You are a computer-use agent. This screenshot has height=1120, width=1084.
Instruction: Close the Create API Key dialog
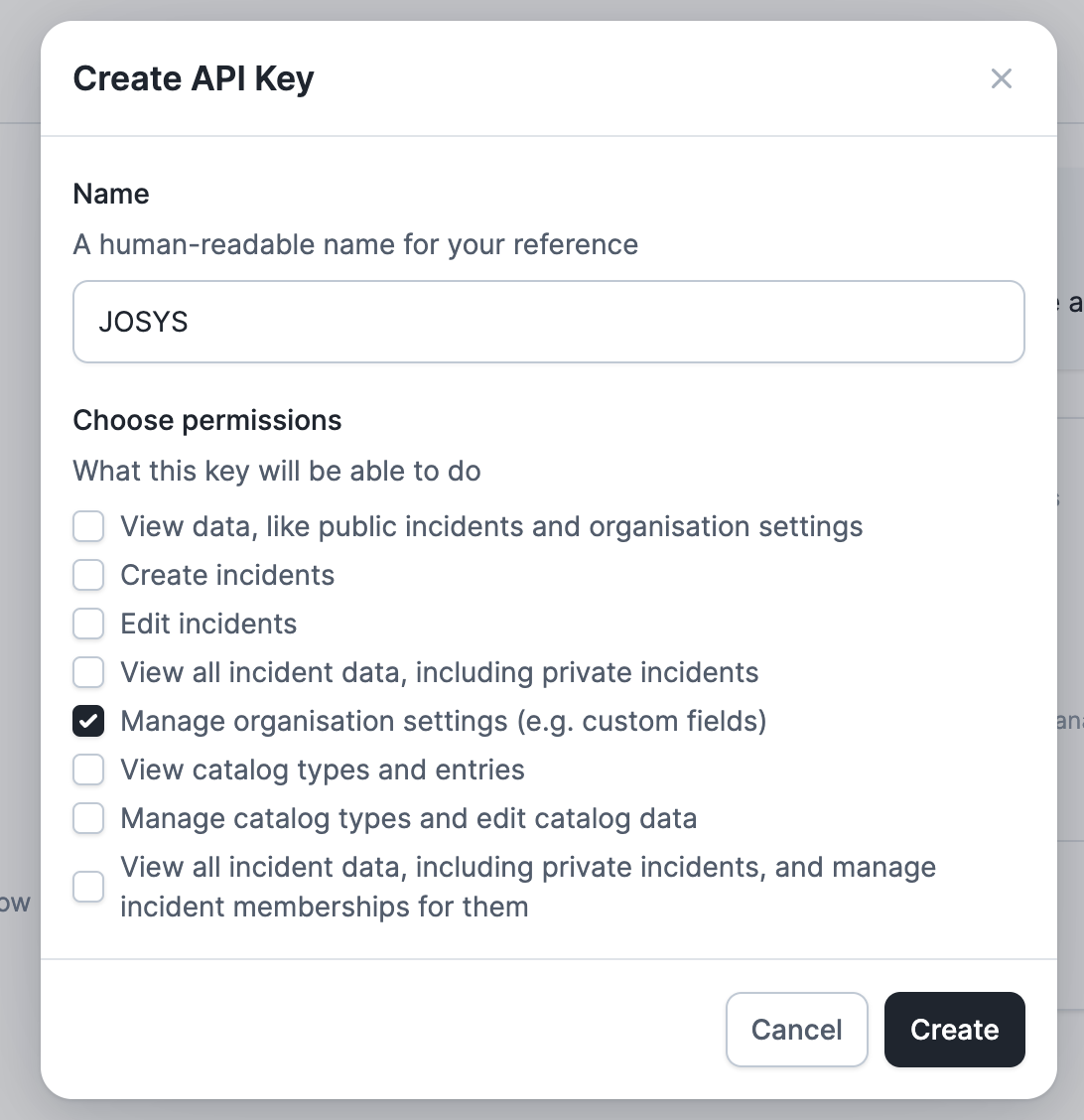pyautogui.click(x=1001, y=78)
